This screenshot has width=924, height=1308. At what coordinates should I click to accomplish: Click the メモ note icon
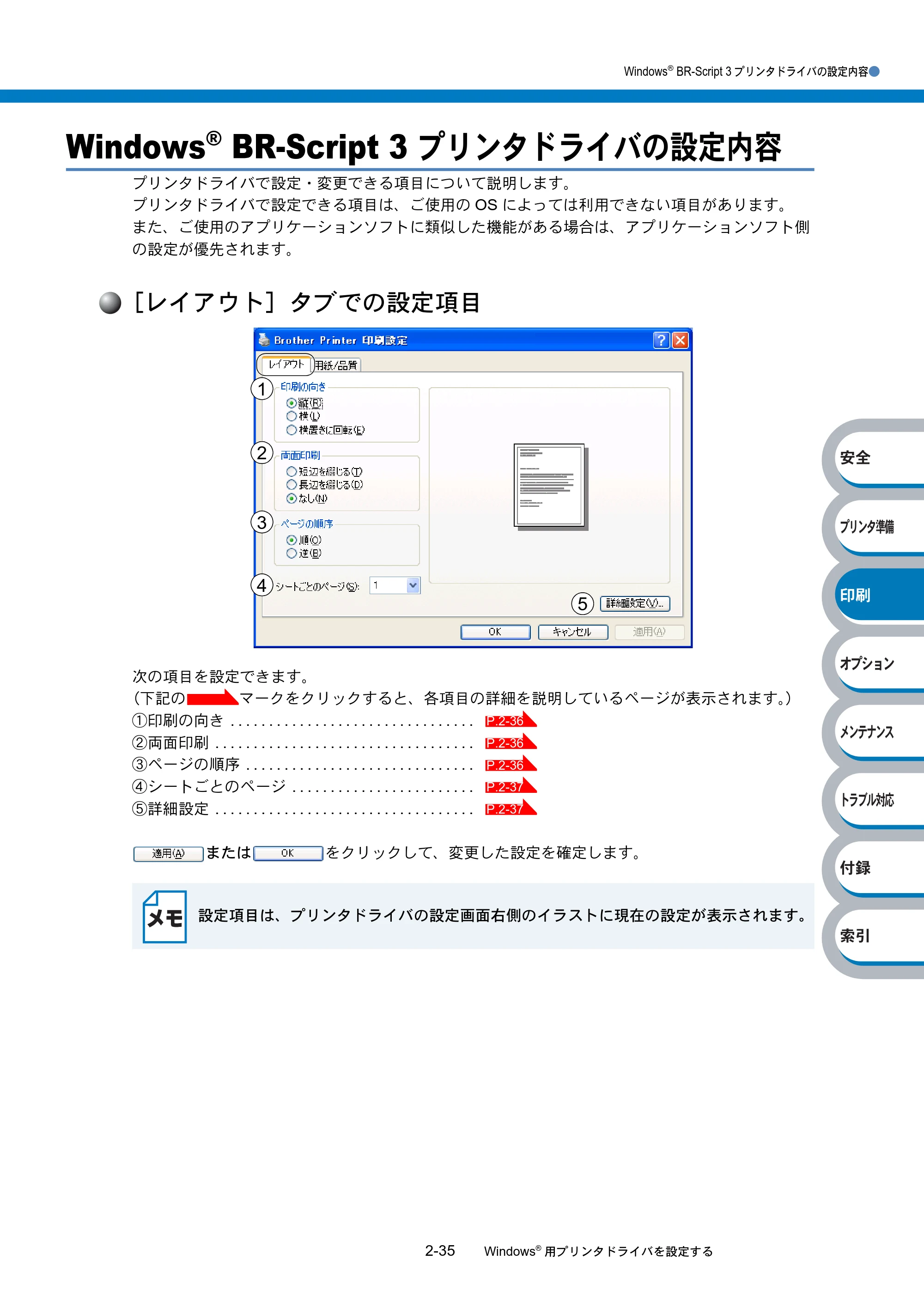(164, 916)
